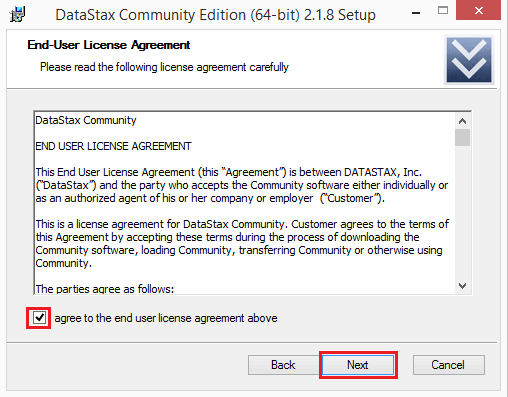The height and width of the screenshot is (397, 508).
Task: Click the scrollbar up arrow in license text
Action: point(462,121)
